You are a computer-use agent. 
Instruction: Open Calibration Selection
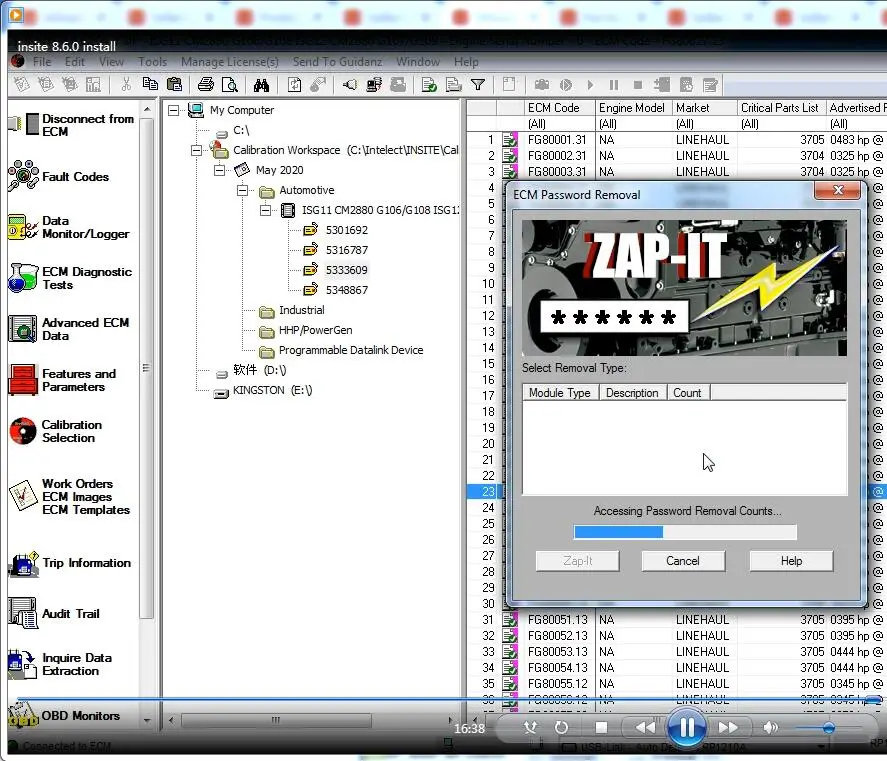tap(55, 431)
